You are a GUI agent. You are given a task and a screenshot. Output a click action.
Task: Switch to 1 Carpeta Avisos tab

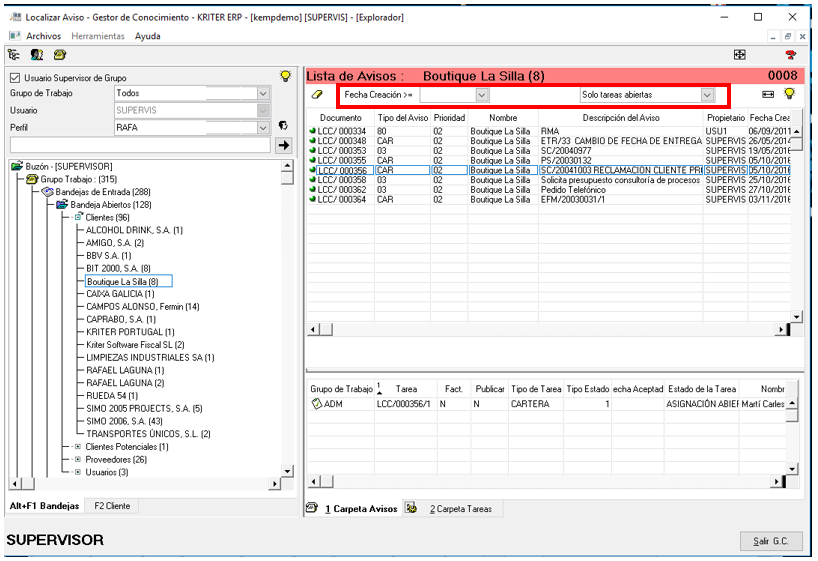(361, 509)
